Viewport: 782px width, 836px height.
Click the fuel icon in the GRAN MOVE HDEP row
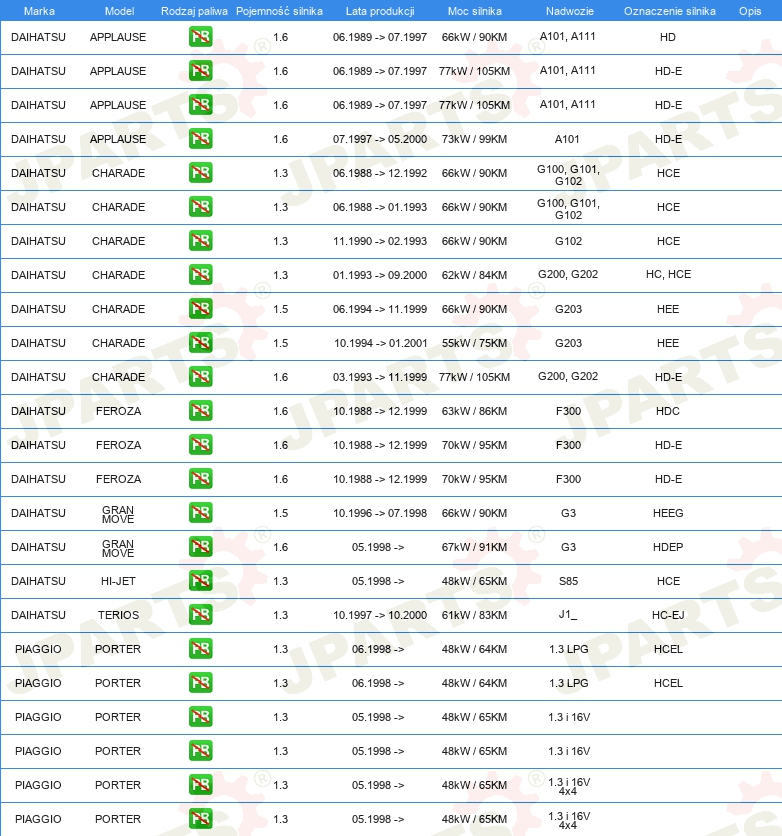point(200,547)
